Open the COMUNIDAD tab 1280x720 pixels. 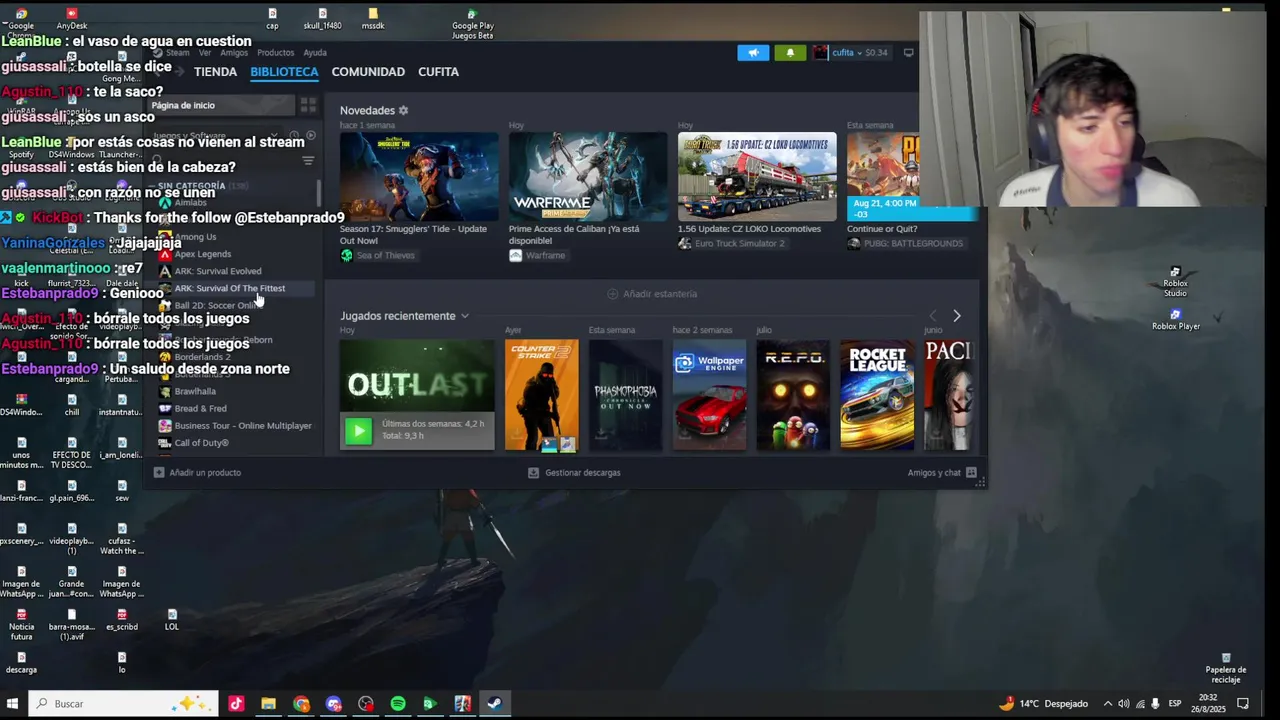point(368,72)
